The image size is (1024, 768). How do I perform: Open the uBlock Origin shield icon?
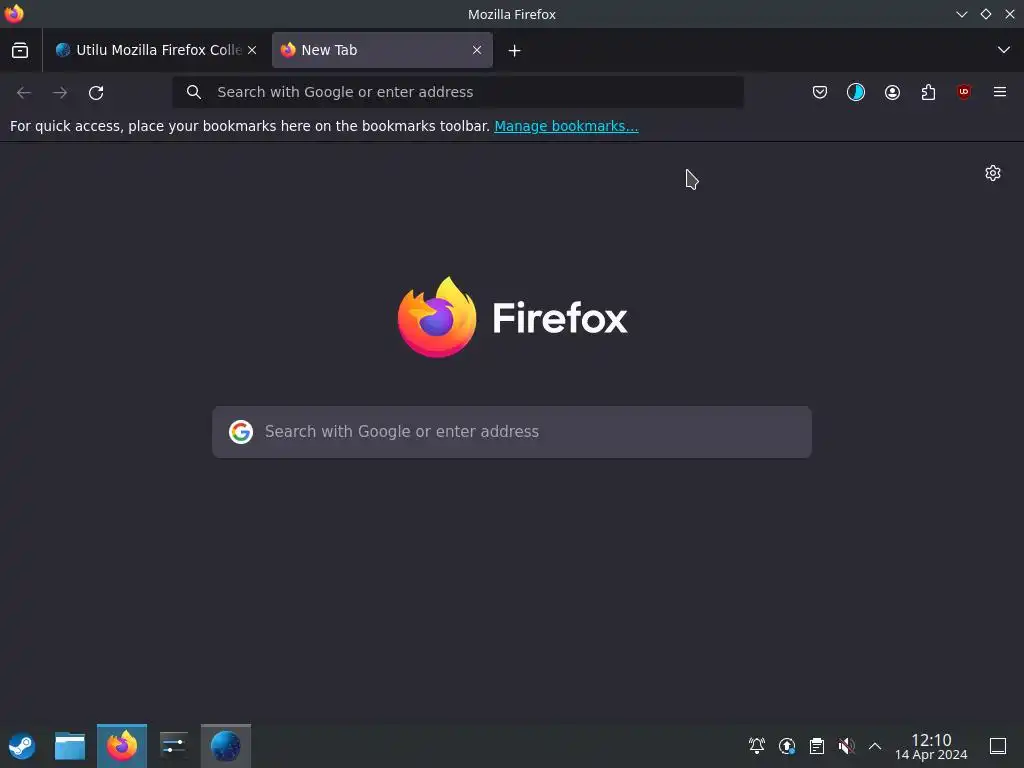(x=964, y=92)
